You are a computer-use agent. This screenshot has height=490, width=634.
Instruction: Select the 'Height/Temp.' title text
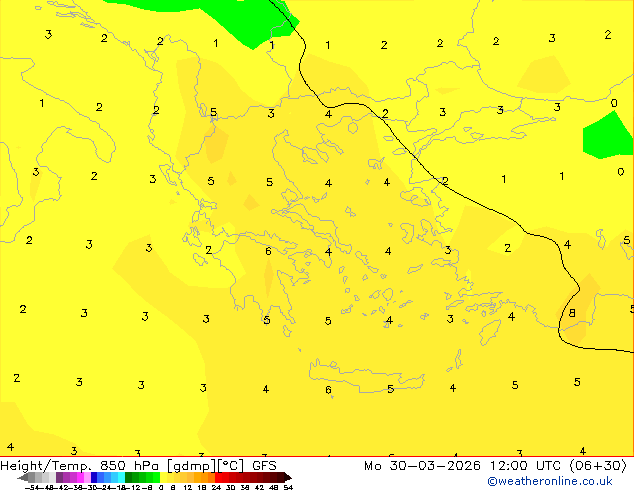(x=46, y=466)
